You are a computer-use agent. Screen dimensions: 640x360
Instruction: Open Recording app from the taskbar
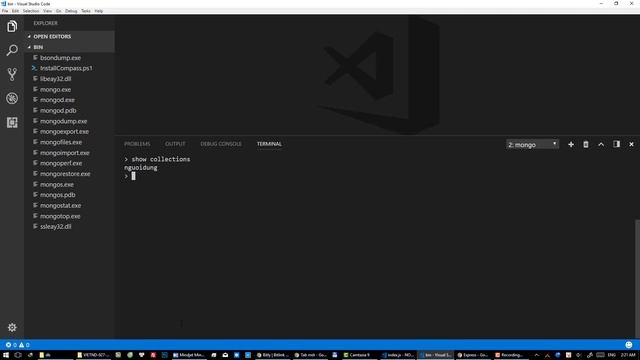[509, 355]
